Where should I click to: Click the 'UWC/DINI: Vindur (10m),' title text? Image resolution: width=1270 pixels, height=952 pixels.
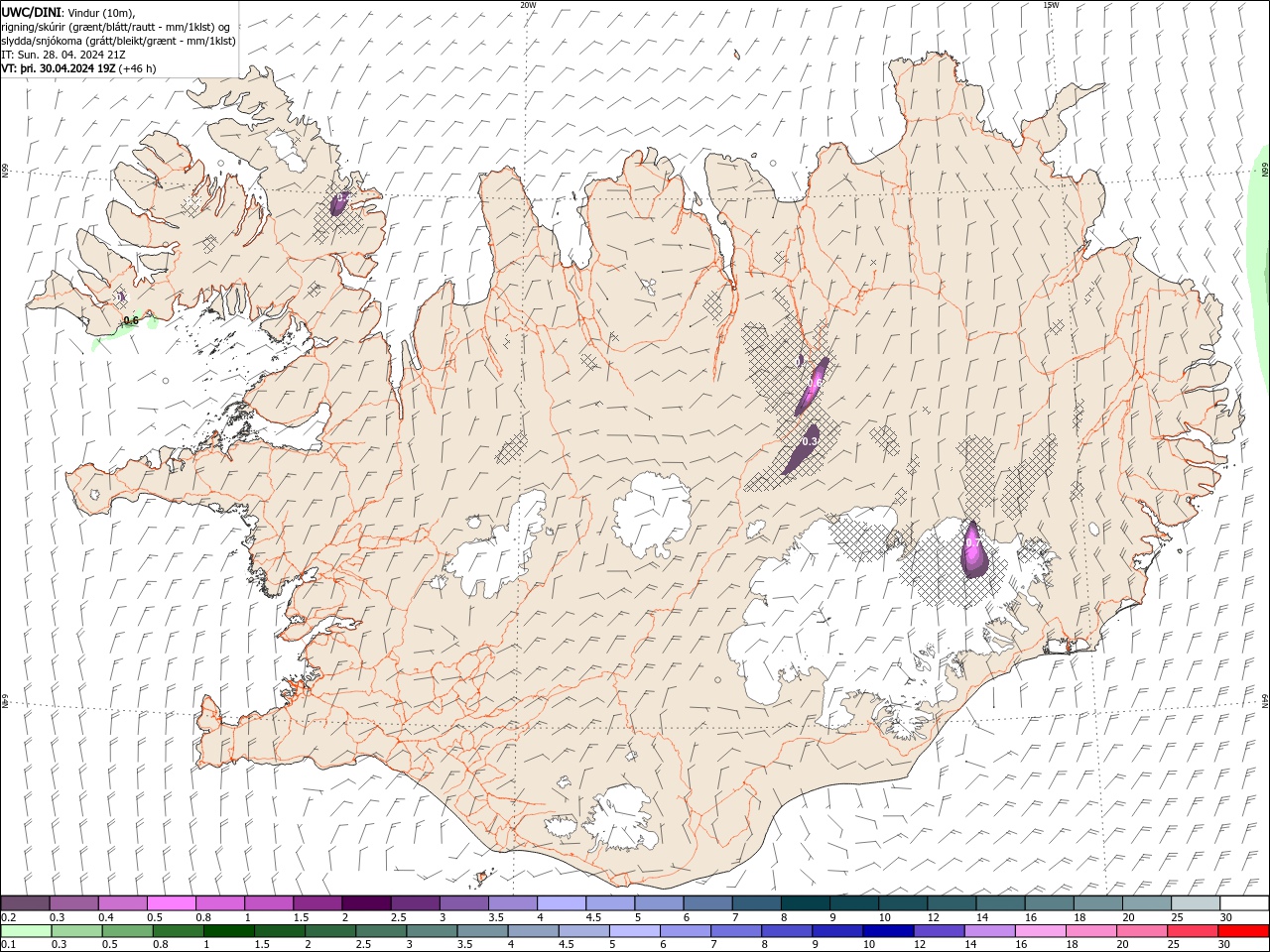pyautogui.click(x=67, y=12)
